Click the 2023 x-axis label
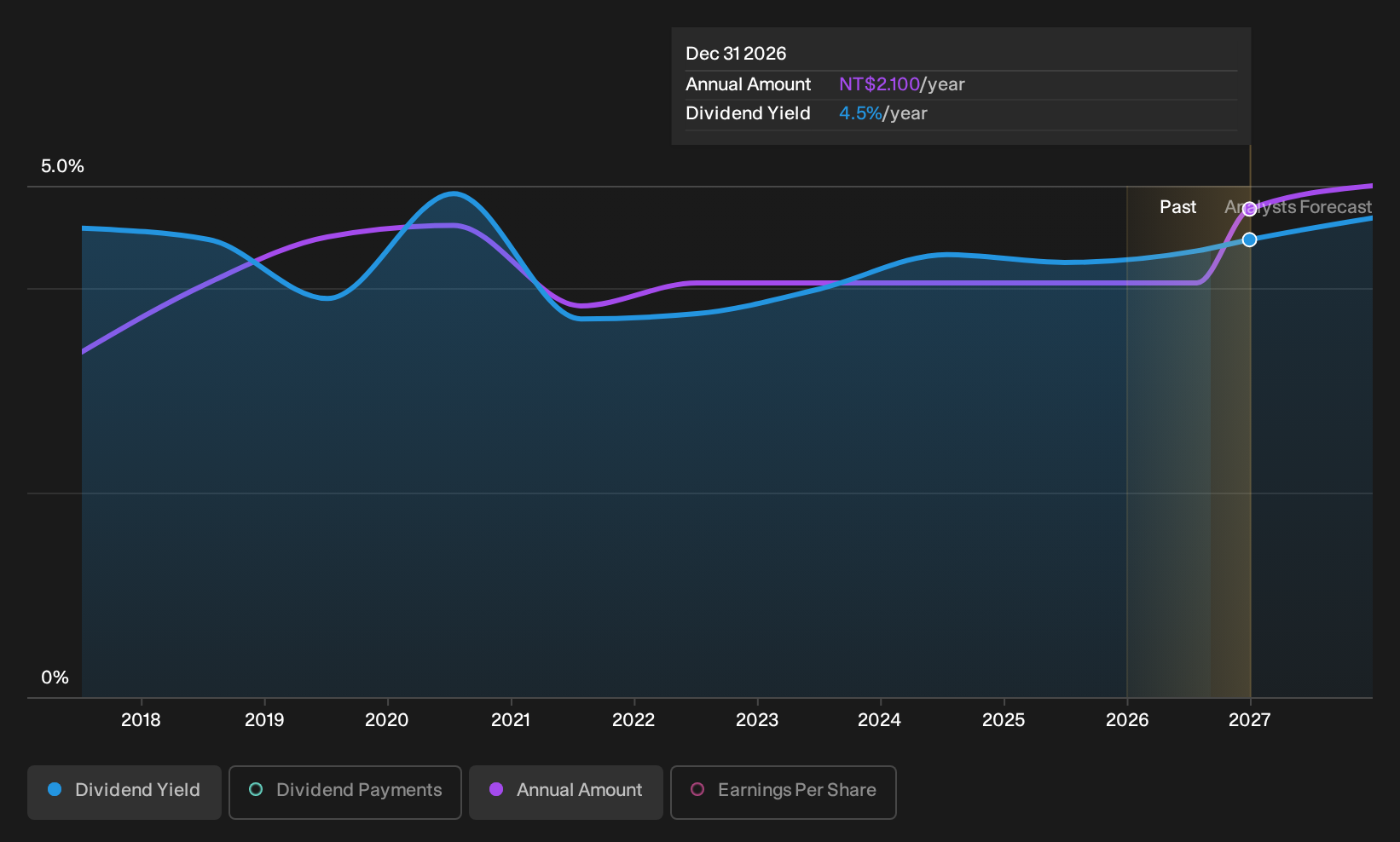Image resolution: width=1400 pixels, height=842 pixels. [757, 720]
